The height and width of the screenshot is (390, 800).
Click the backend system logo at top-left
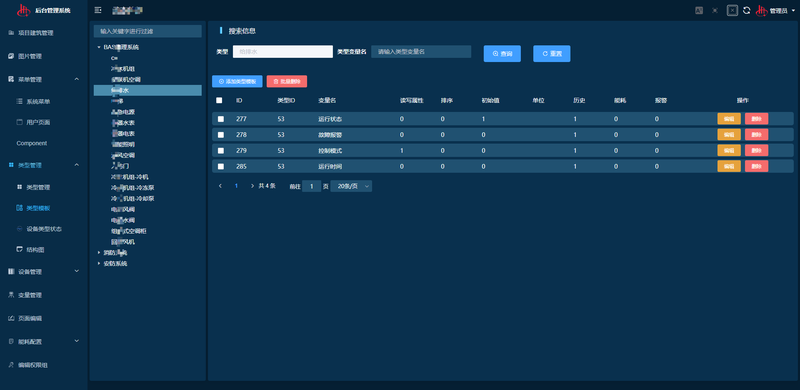23,10
